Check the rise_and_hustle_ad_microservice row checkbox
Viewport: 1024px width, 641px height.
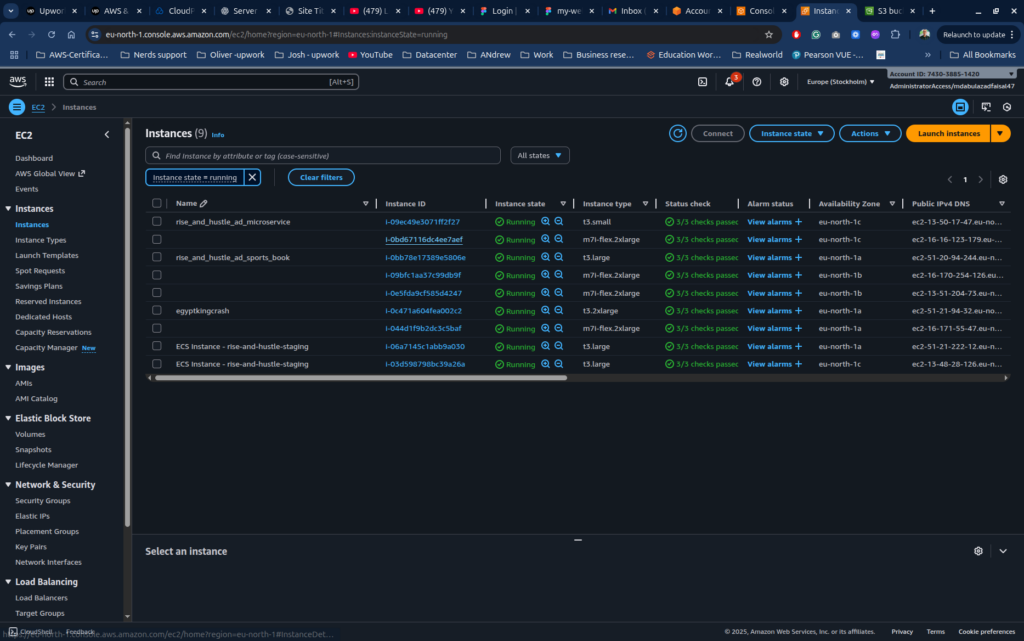coord(156,221)
